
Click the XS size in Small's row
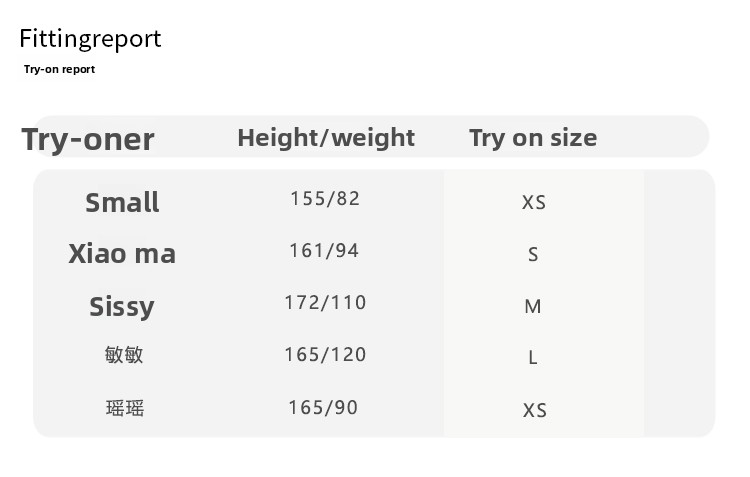534,202
